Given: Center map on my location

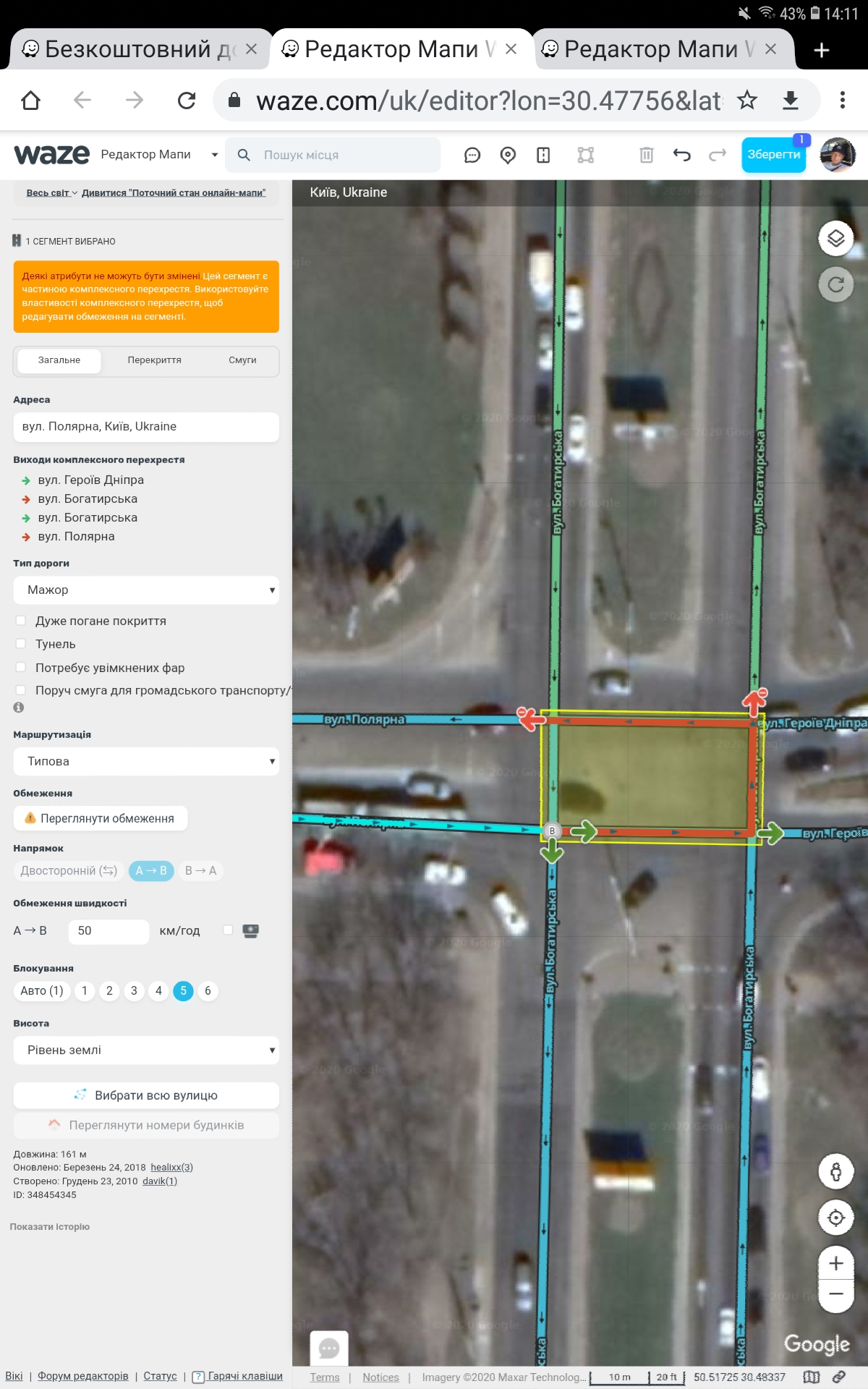Looking at the screenshot, I should (x=835, y=1218).
